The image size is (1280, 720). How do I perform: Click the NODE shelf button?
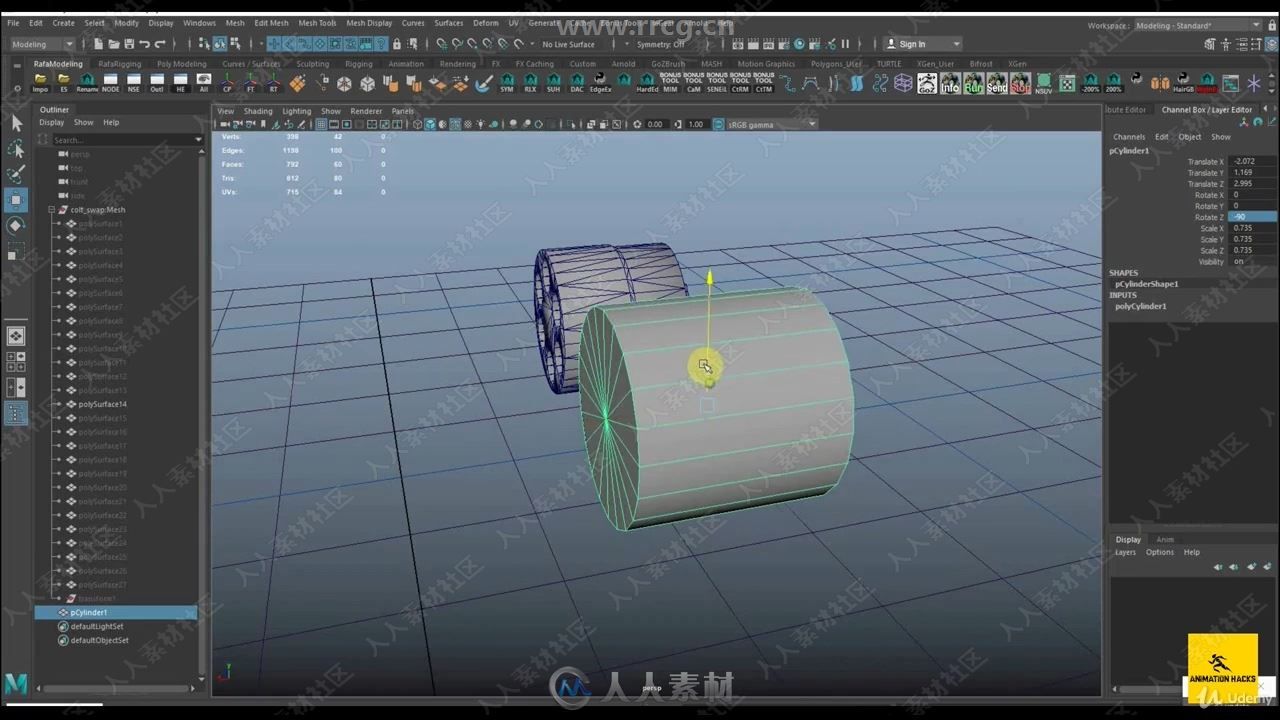point(110,82)
